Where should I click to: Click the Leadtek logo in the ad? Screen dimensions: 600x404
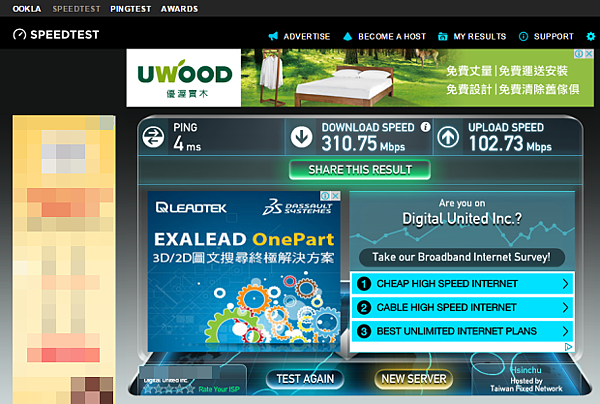191,208
